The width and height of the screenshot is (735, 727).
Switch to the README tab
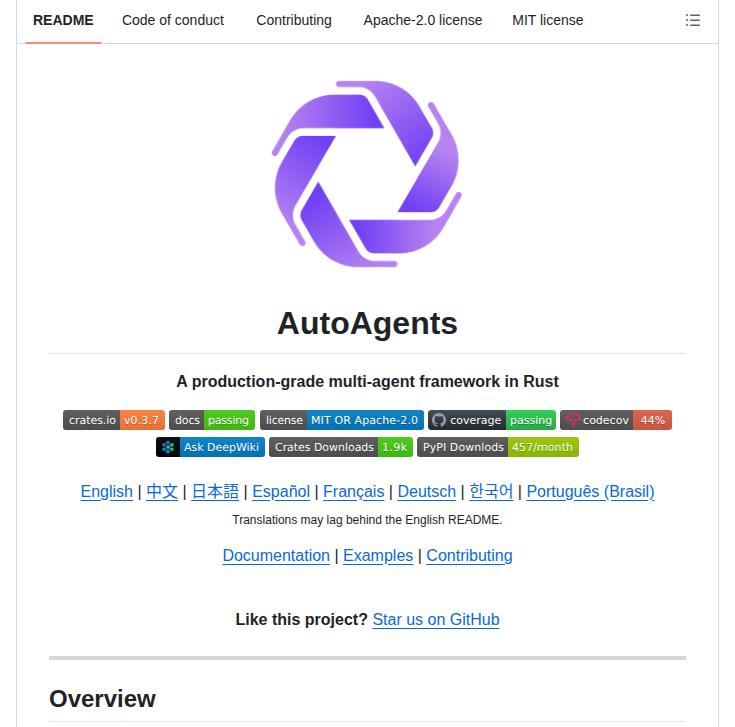pyautogui.click(x=63, y=21)
